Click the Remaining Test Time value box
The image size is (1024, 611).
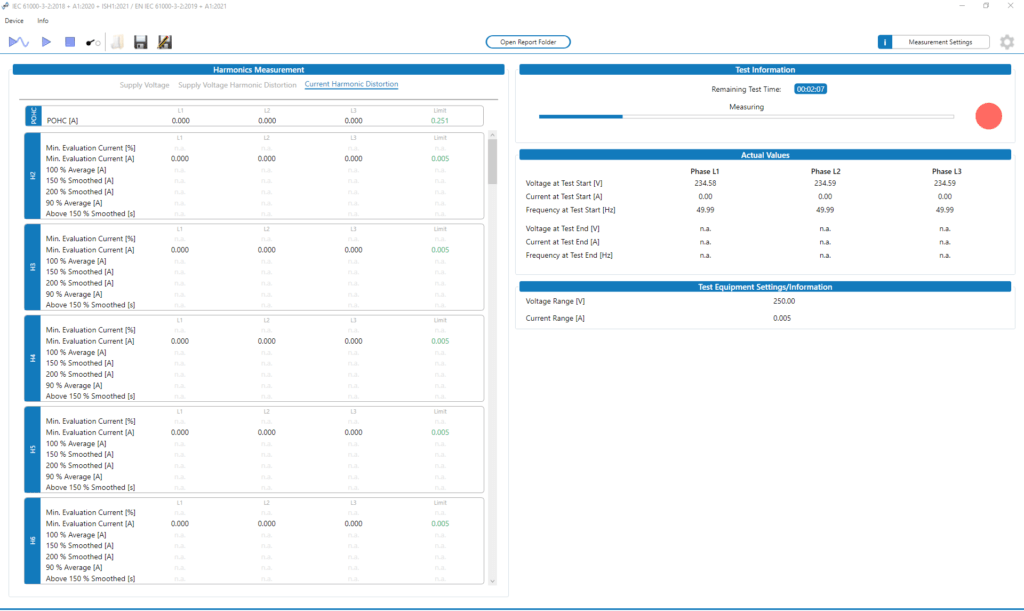tap(810, 89)
